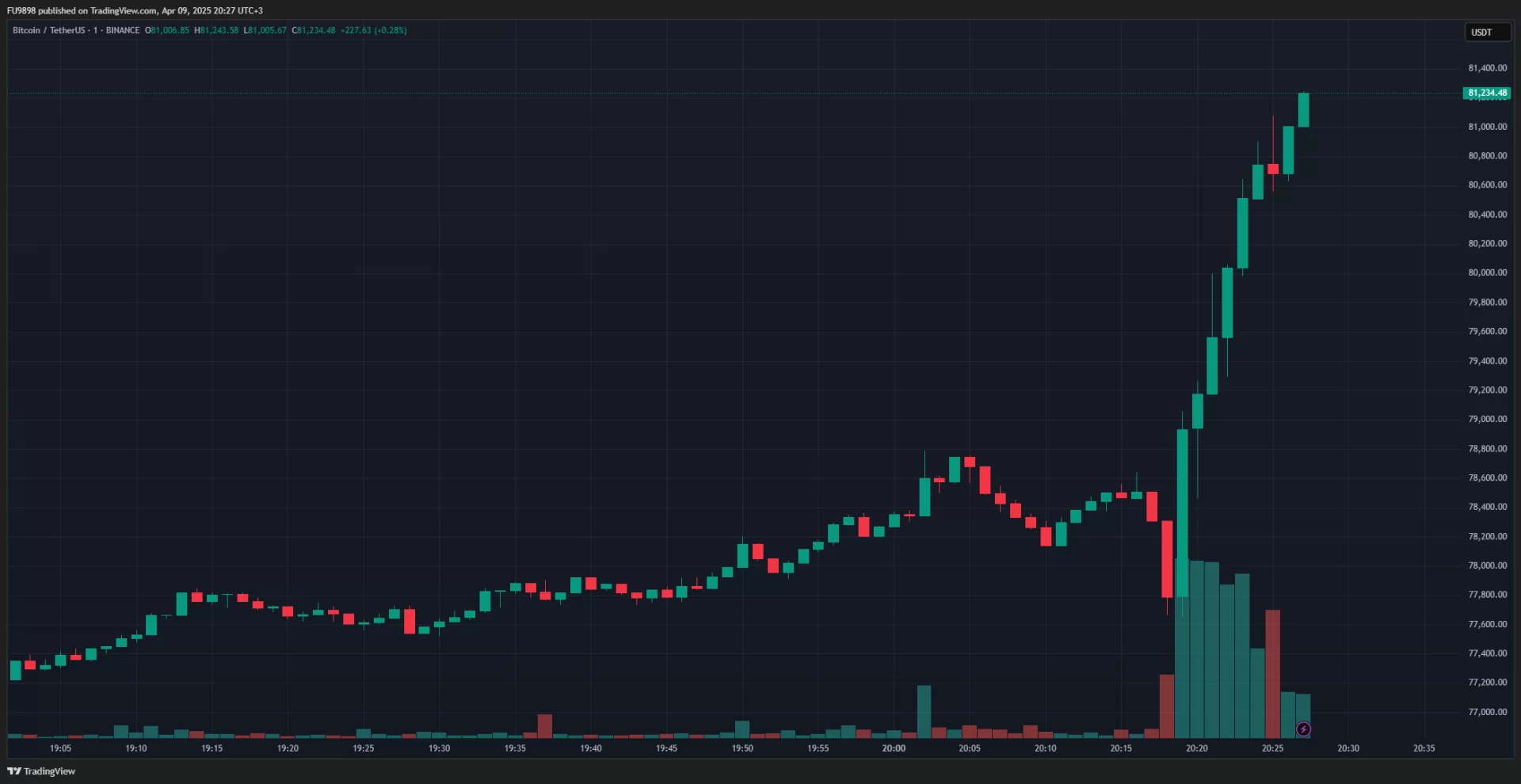Click the BINANCE exchange name in legend
Viewport: 1521px width, 784px height.
pos(123,30)
